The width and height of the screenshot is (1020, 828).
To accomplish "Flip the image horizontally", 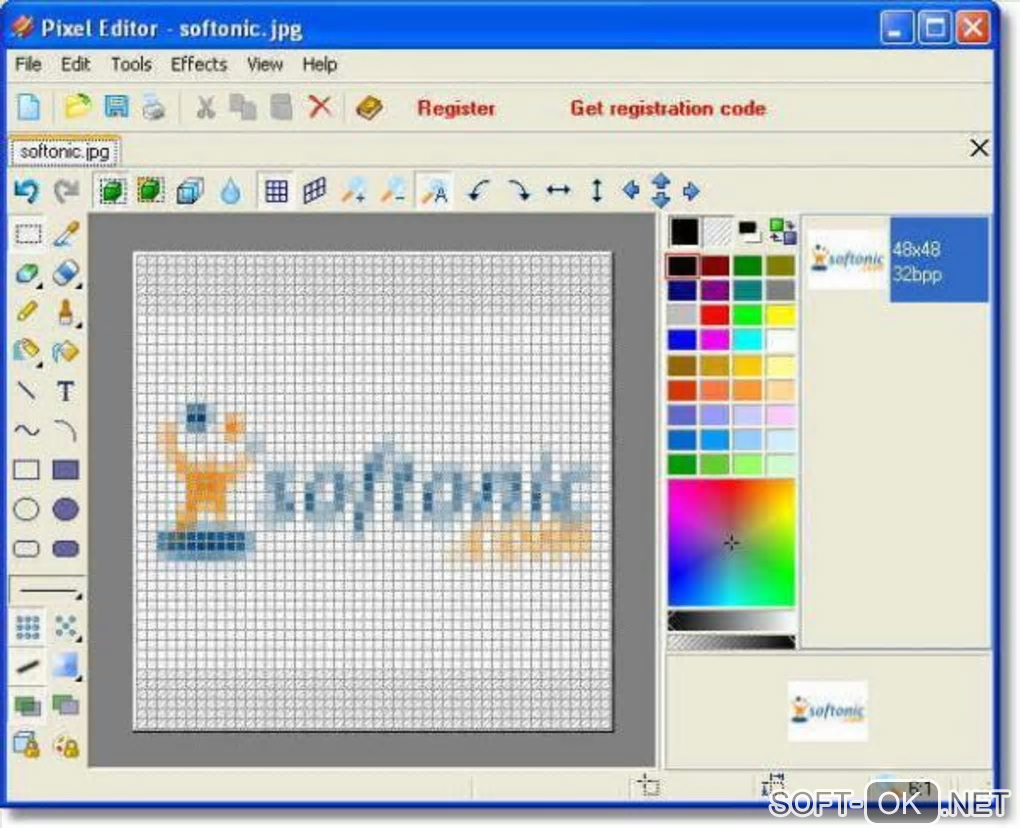I will [558, 191].
